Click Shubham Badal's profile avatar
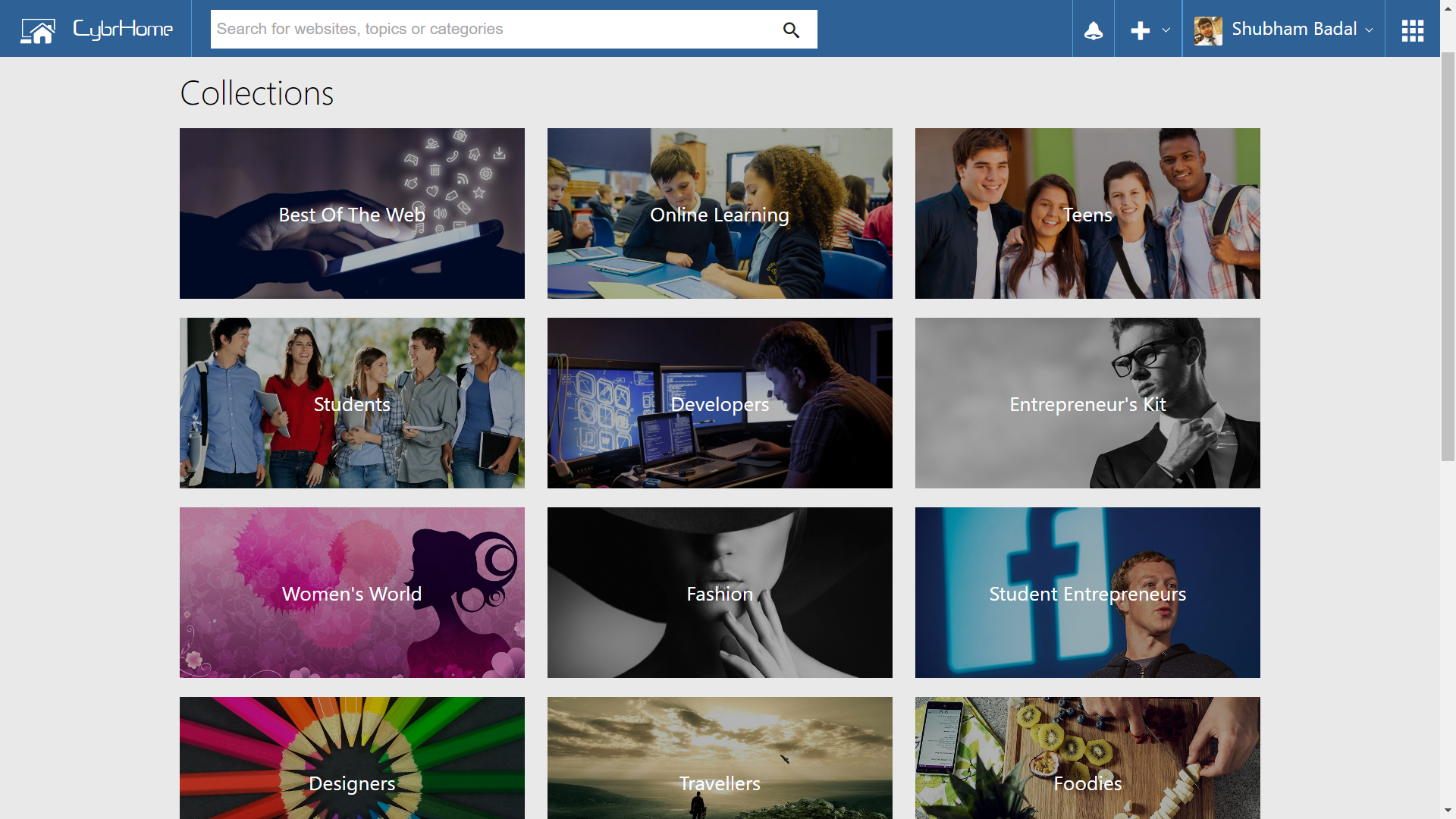The width and height of the screenshot is (1456, 819). [x=1208, y=30]
